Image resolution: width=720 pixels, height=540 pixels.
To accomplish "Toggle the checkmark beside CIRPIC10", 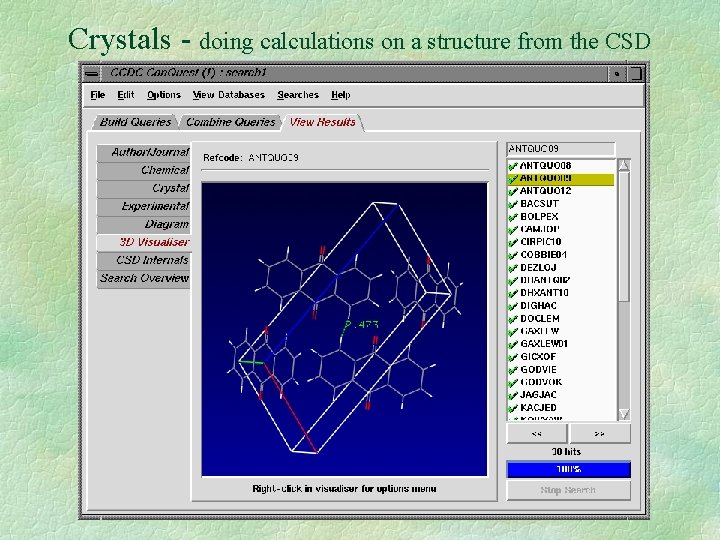I will (x=513, y=242).
